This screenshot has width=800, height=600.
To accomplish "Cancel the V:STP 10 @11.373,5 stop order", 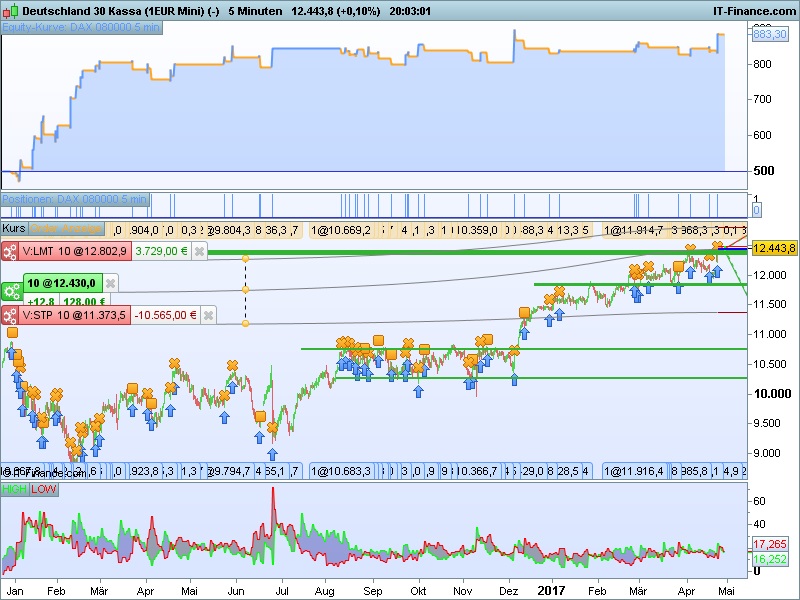I will [x=208, y=315].
